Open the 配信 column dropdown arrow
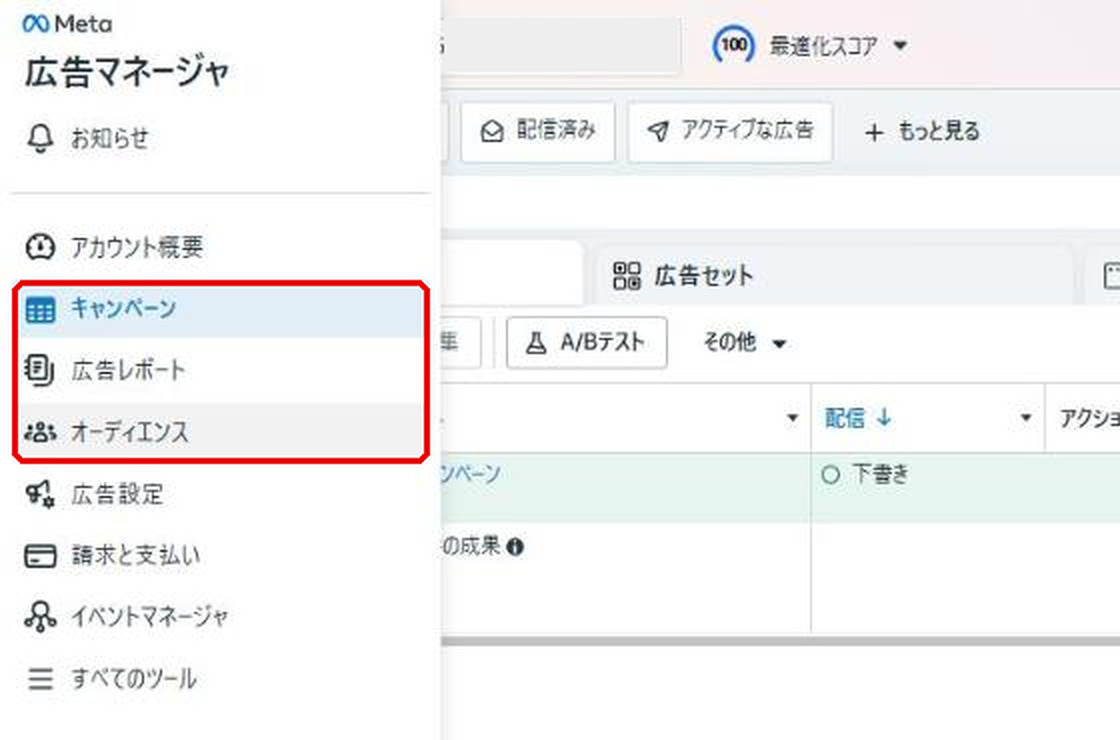This screenshot has height=740, width=1120. point(1026,418)
